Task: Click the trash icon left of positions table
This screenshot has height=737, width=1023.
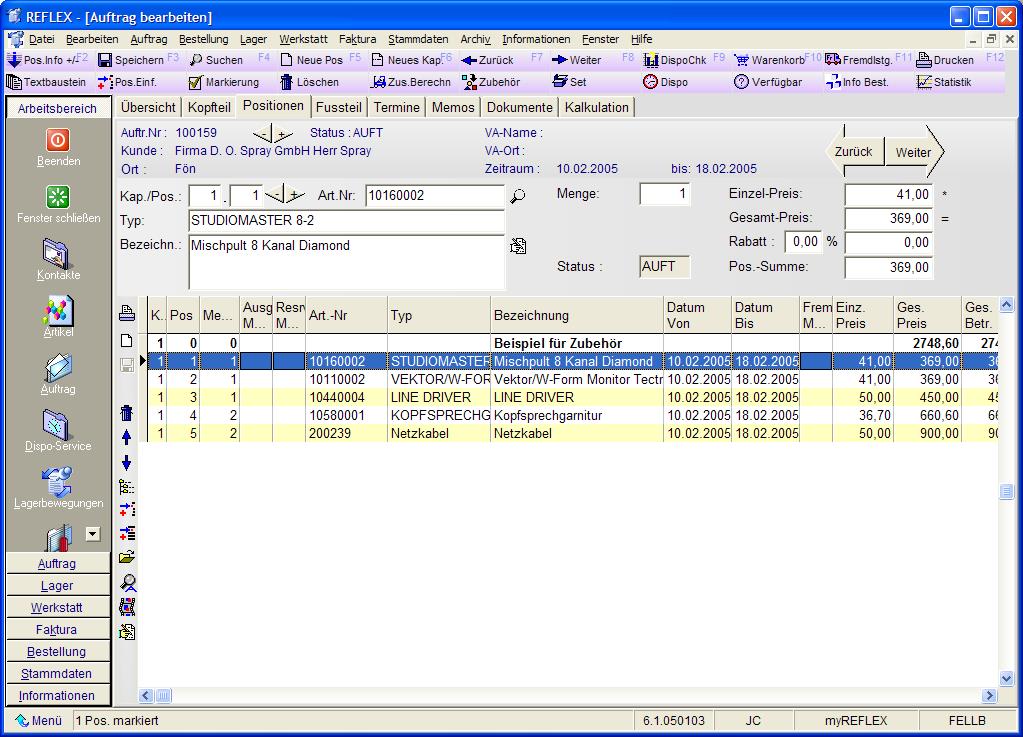Action: [127, 412]
